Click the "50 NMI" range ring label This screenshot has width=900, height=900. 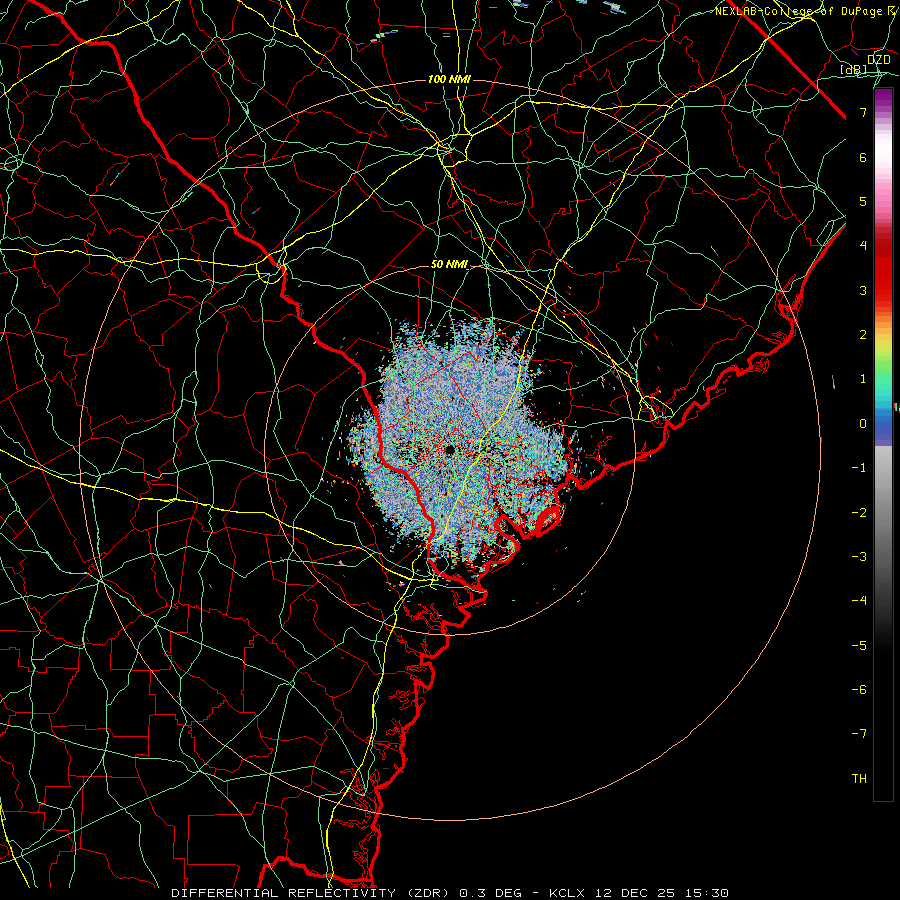[449, 264]
